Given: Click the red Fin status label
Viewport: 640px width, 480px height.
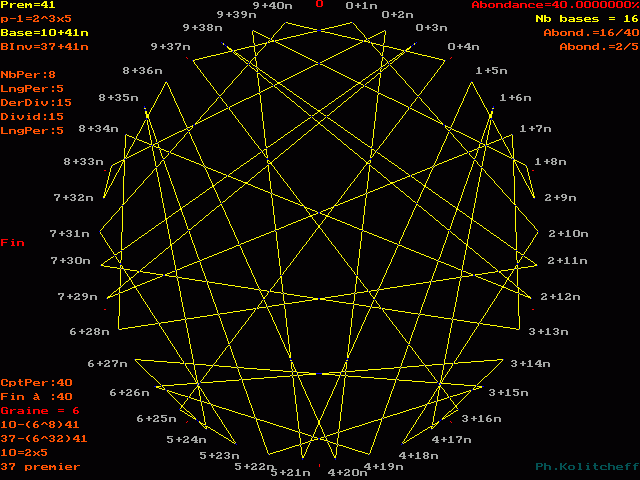Looking at the screenshot, I should pos(12,243).
